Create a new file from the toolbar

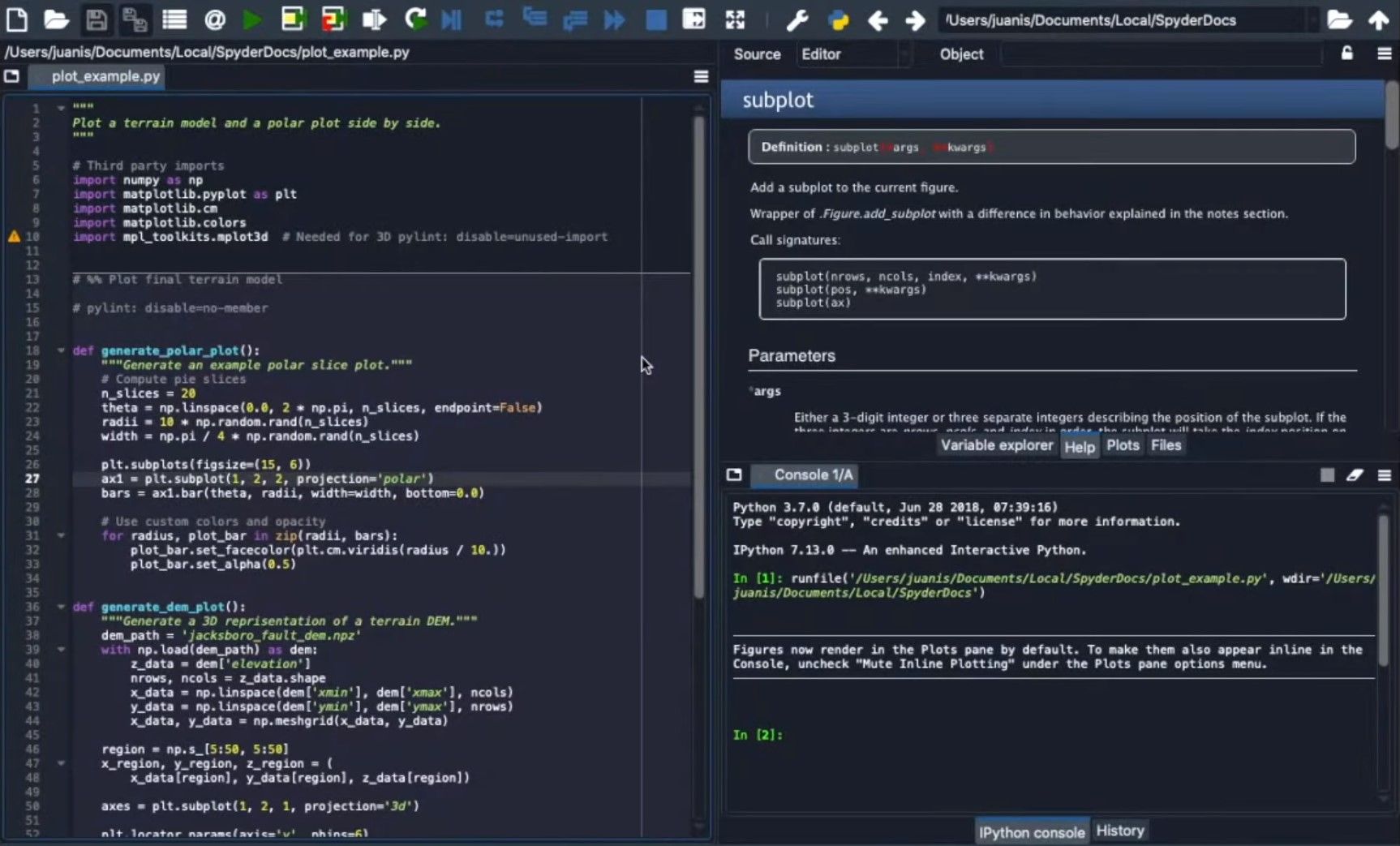coord(17,19)
